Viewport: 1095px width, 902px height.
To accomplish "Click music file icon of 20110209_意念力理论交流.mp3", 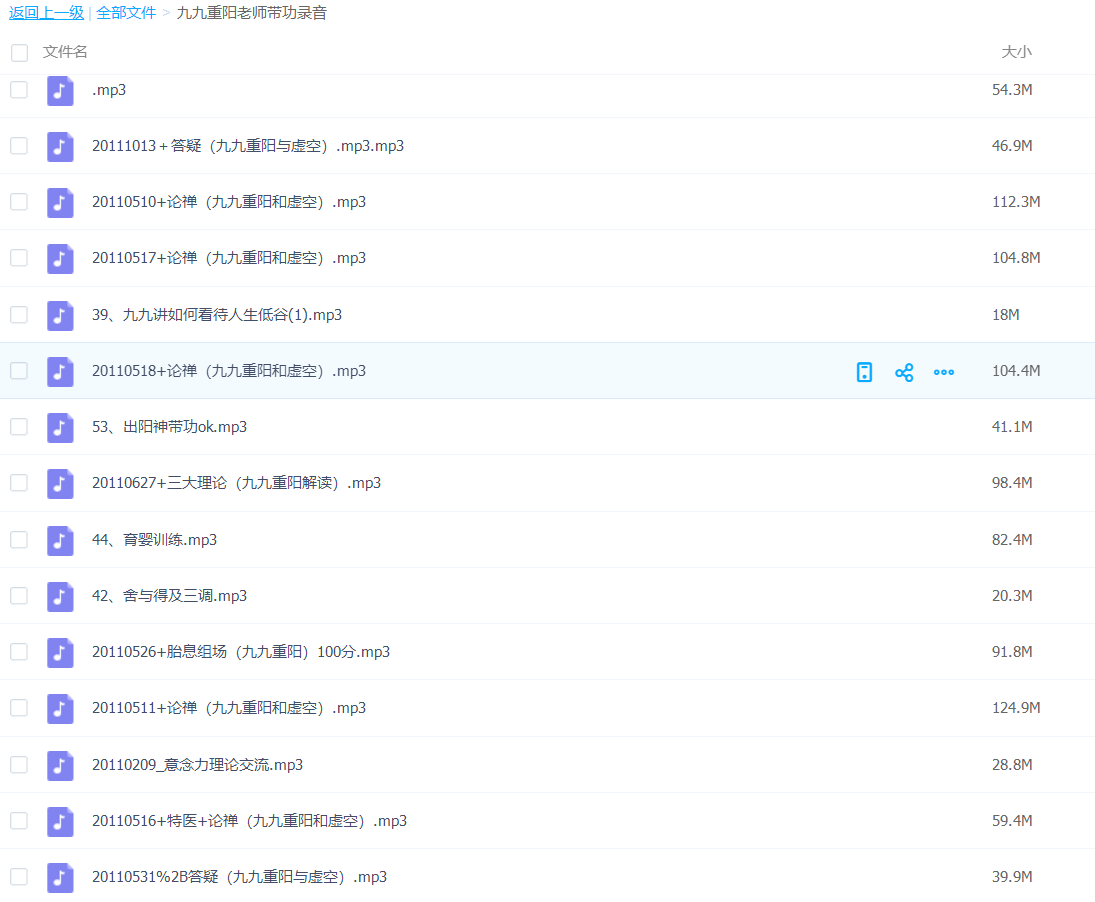I will click(60, 765).
